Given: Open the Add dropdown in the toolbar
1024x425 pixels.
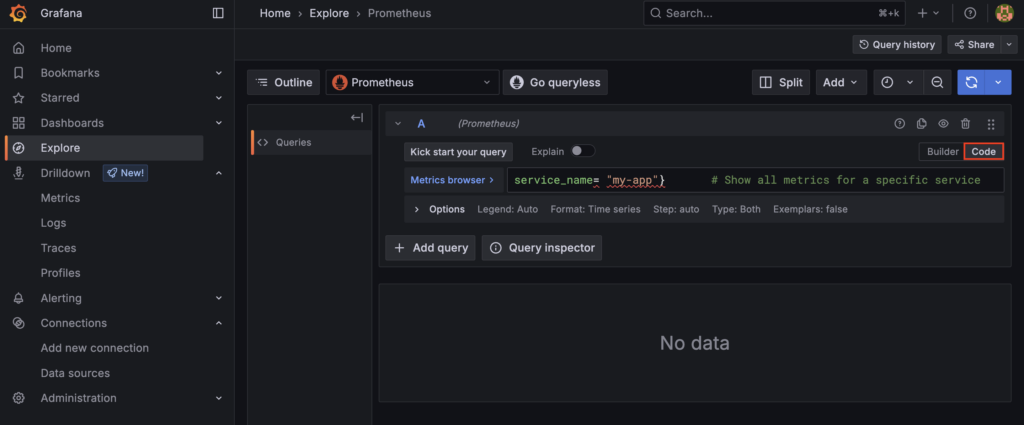Looking at the screenshot, I should click(x=841, y=83).
